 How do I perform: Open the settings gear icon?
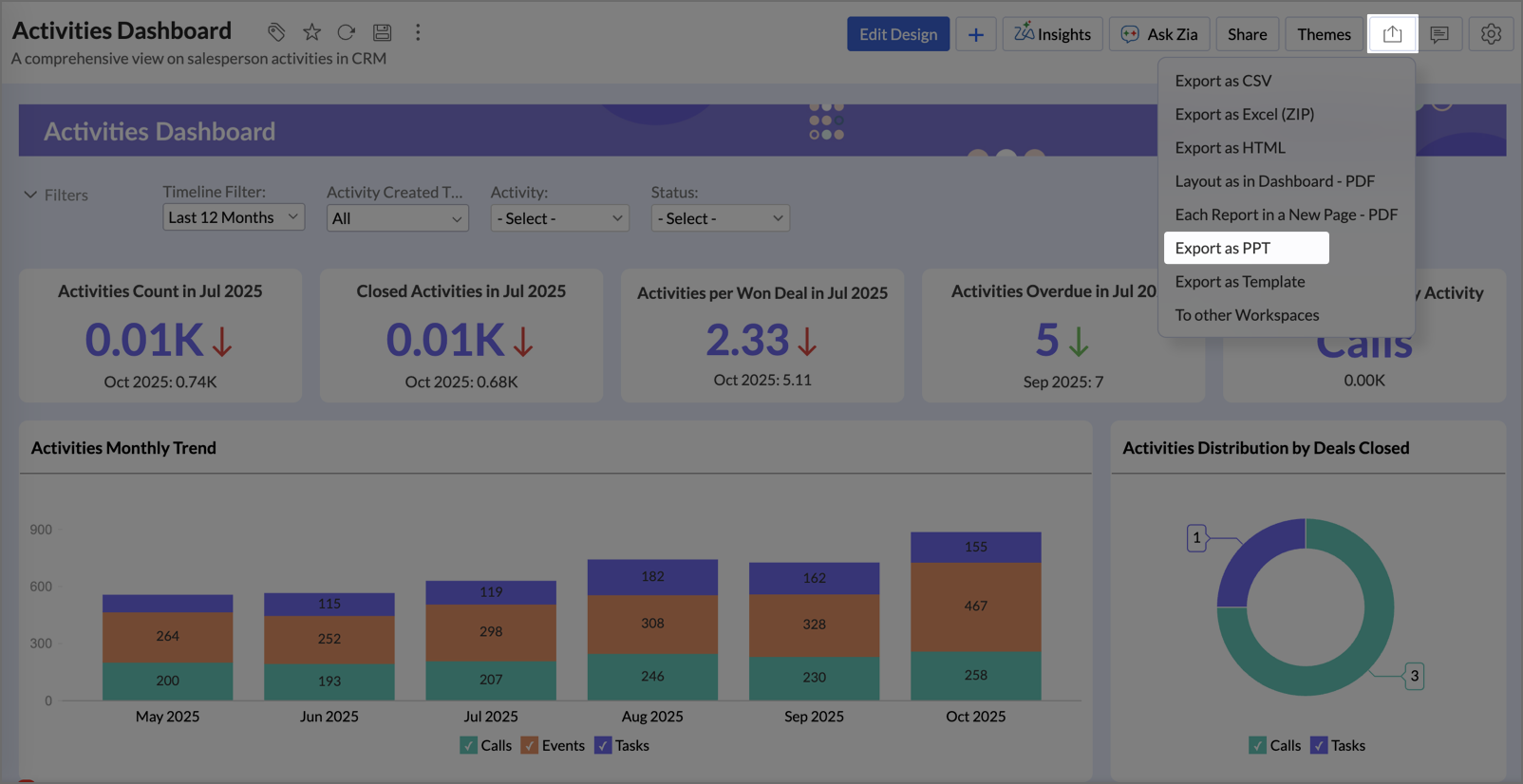click(1491, 34)
